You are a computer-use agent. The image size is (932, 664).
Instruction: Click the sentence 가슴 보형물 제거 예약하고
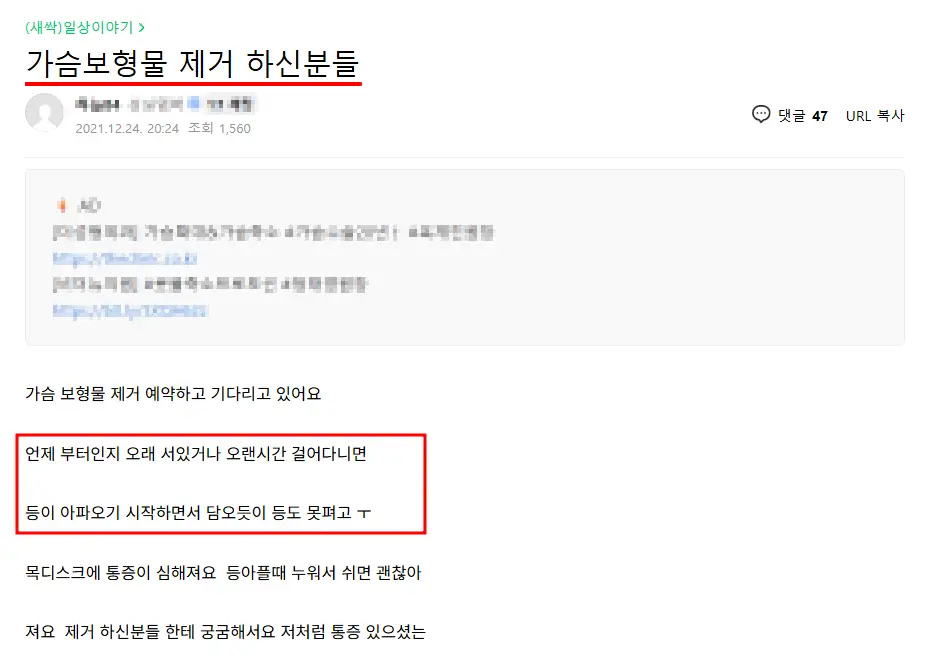pos(173,394)
